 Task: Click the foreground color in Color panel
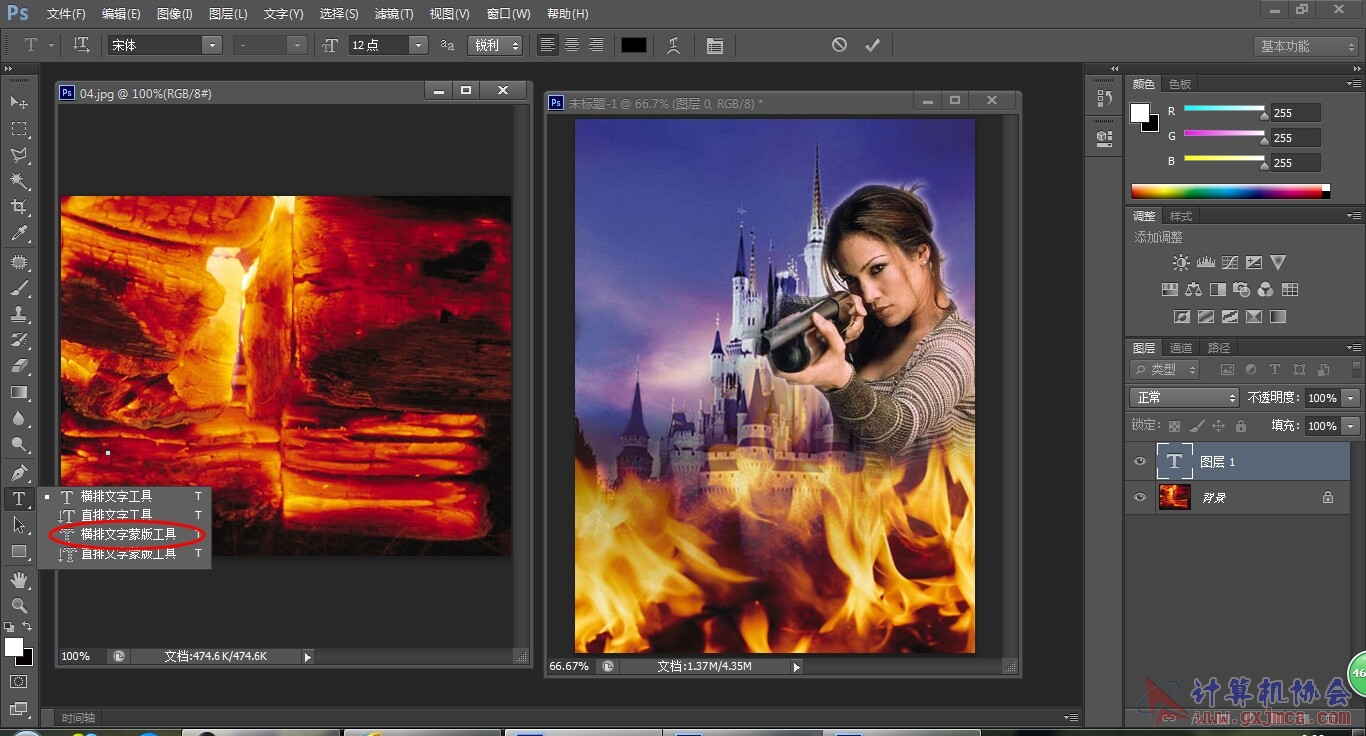(1140, 113)
